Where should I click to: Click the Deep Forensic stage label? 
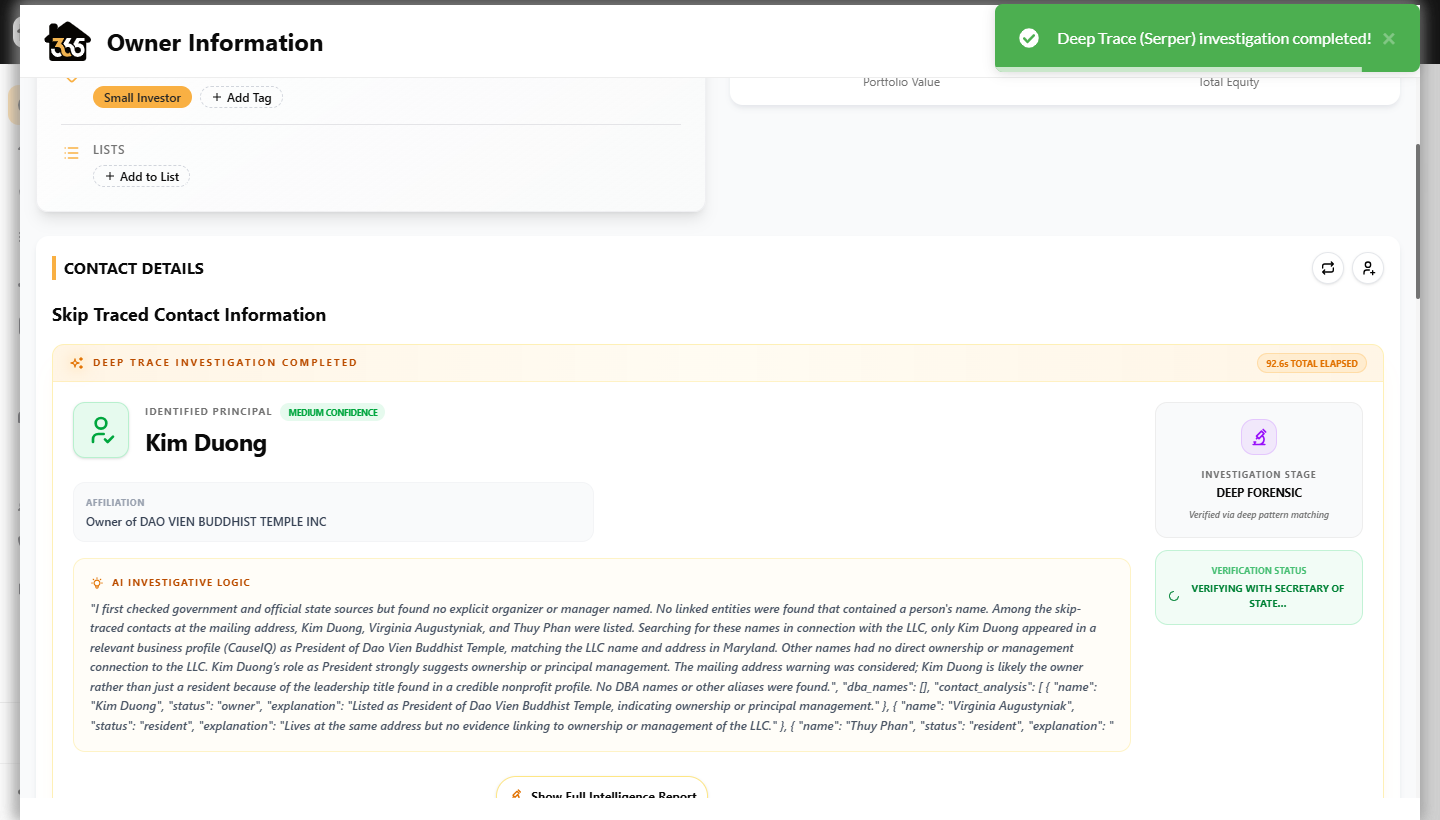(1259, 493)
